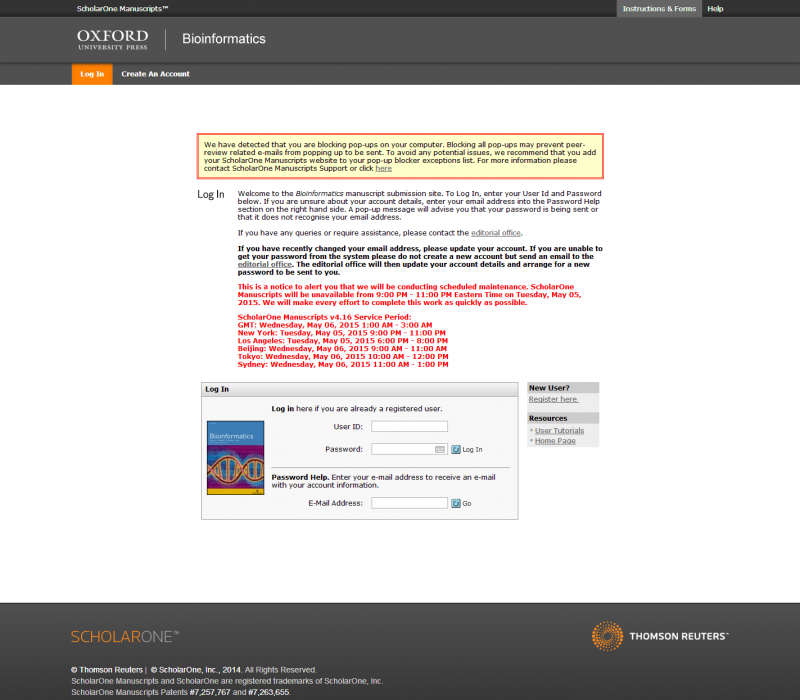Open the Log In tab
The height and width of the screenshot is (700, 800).
[x=92, y=74]
